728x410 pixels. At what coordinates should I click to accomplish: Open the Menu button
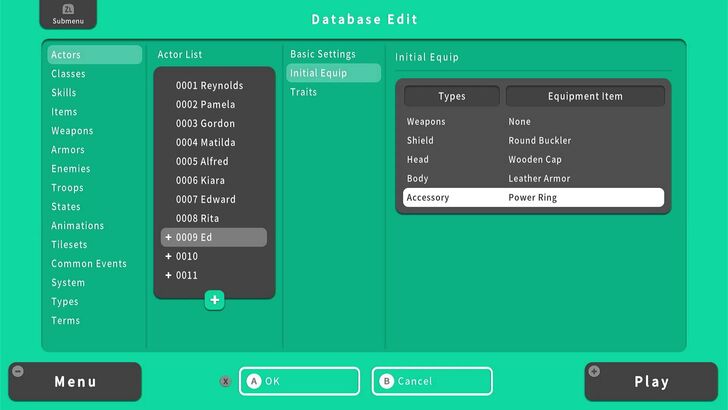click(x=75, y=382)
